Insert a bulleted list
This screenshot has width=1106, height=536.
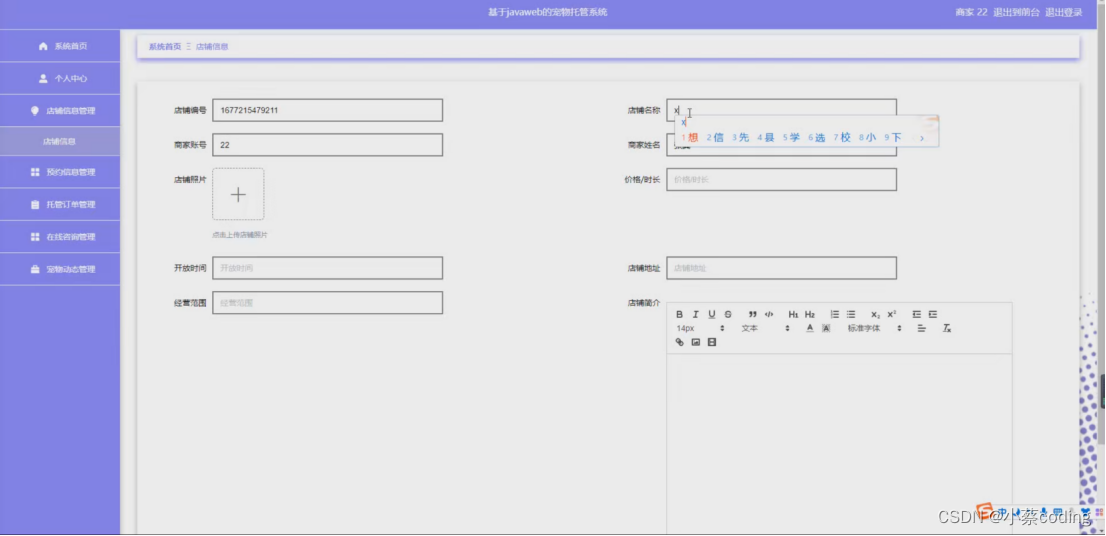851,315
